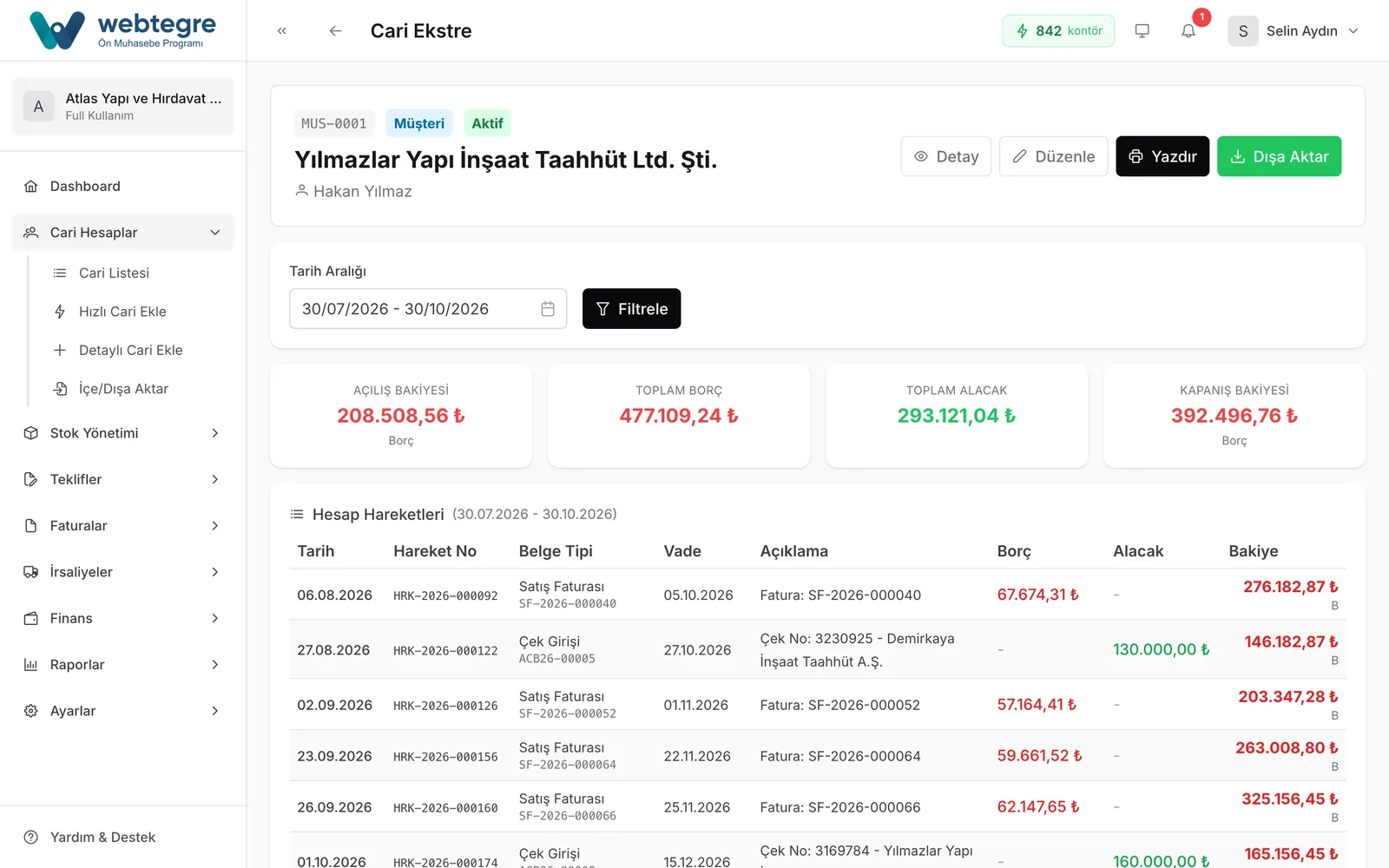This screenshot has width=1389, height=868.
Task: Click the Yazdır print button
Action: [x=1162, y=156]
